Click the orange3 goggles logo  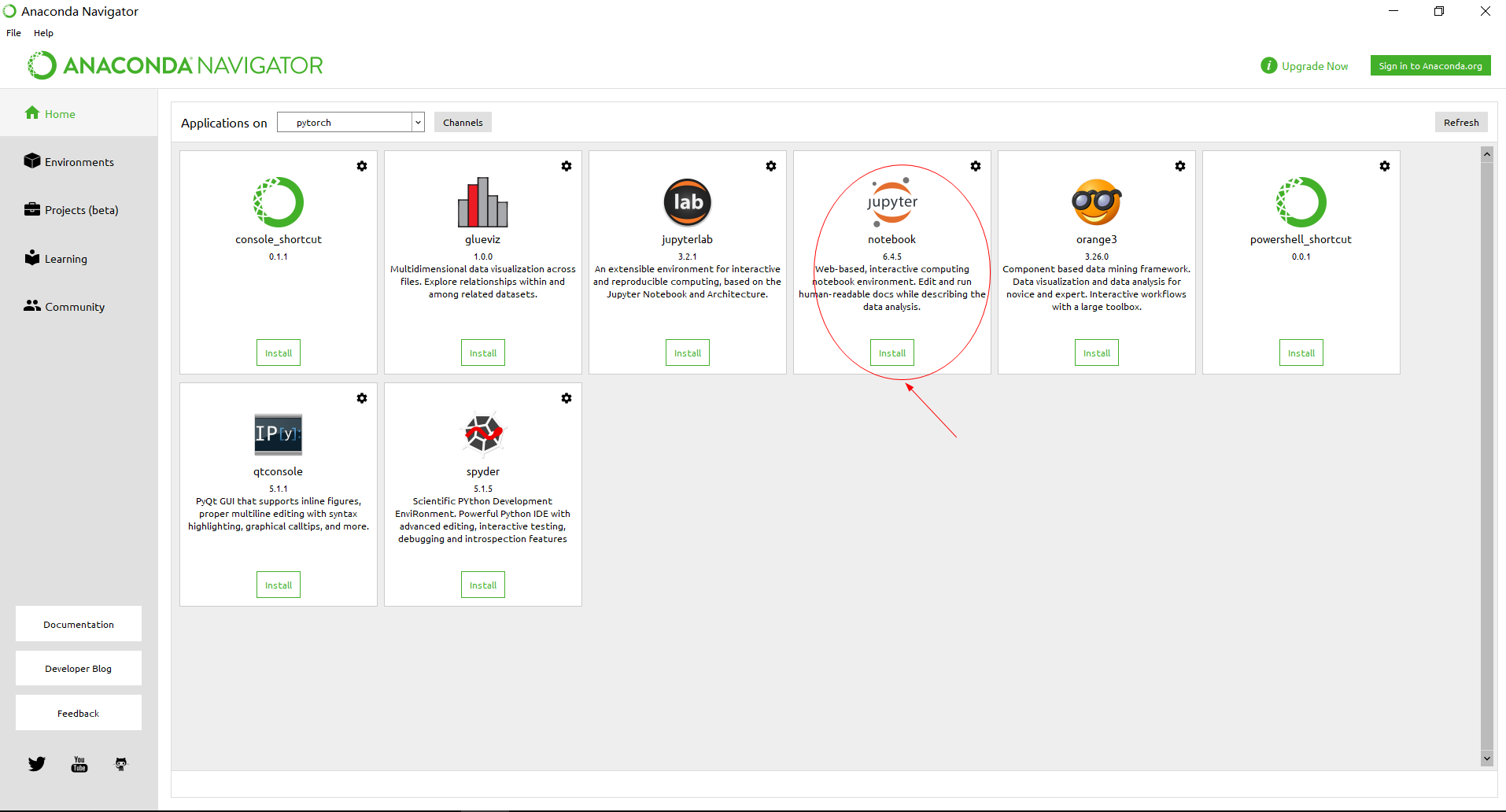click(1097, 202)
